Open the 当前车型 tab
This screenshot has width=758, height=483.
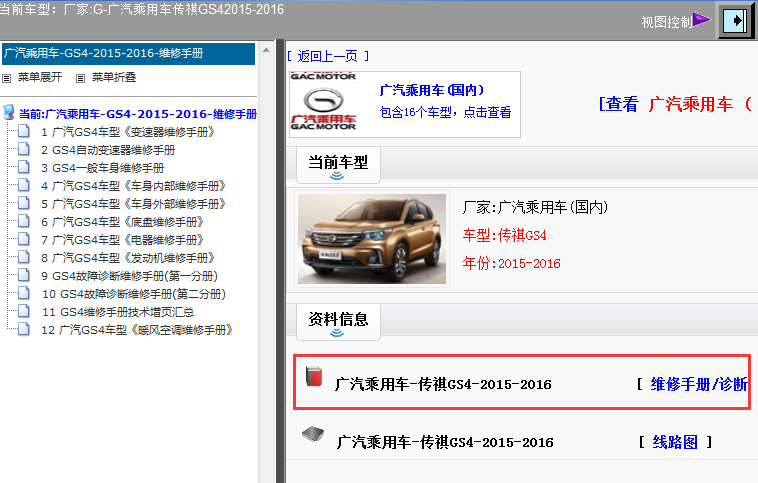coord(338,164)
